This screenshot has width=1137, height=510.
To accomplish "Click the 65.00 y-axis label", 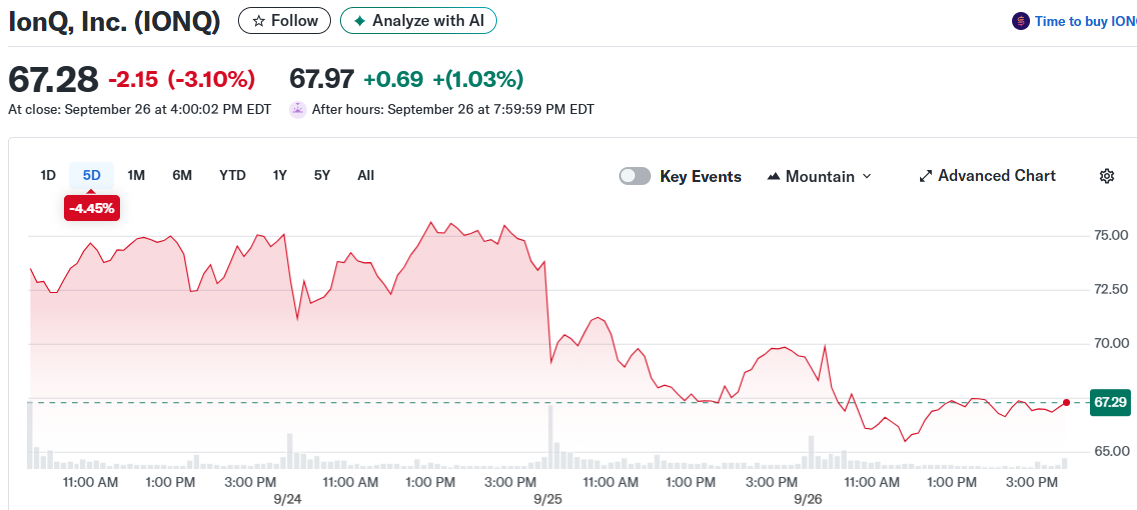I will (x=1111, y=451).
